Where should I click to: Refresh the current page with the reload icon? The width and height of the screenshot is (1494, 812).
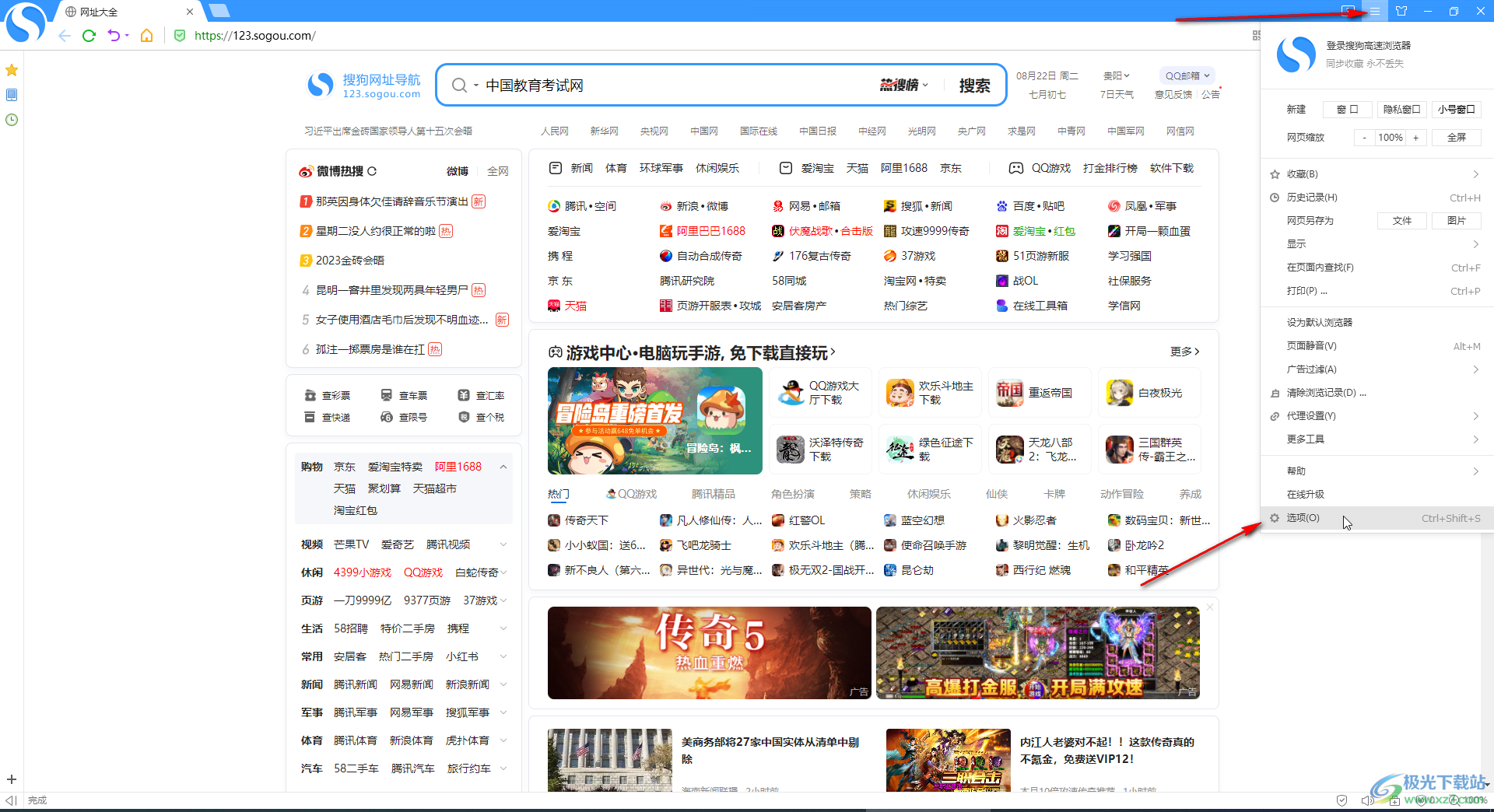(x=89, y=36)
